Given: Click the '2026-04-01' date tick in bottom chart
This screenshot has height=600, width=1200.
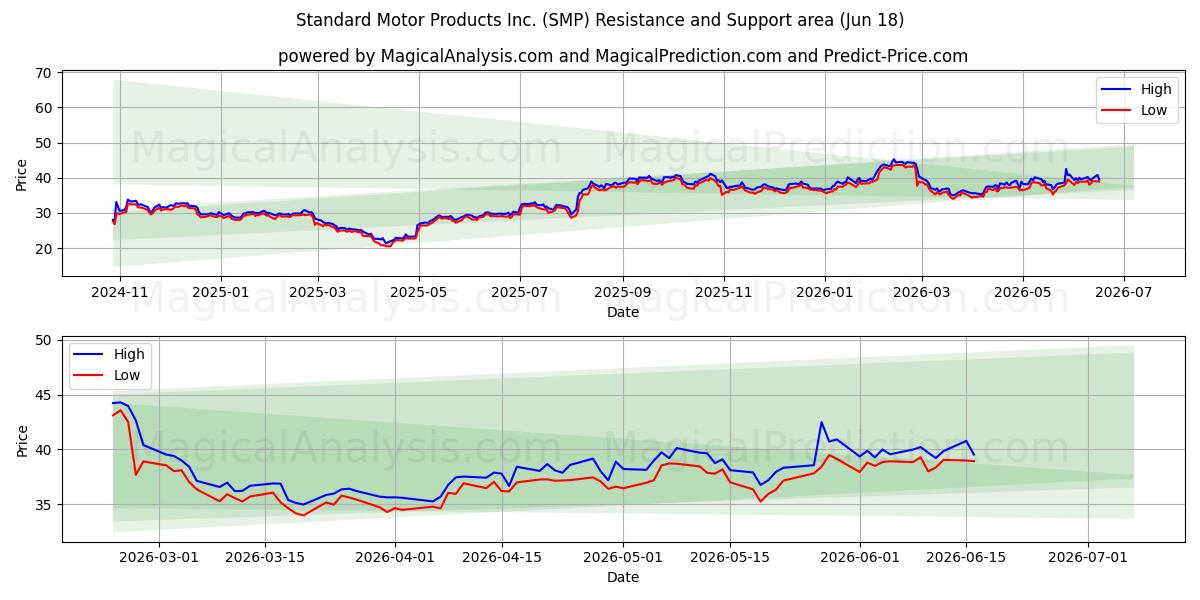Looking at the screenshot, I should pos(395,557).
